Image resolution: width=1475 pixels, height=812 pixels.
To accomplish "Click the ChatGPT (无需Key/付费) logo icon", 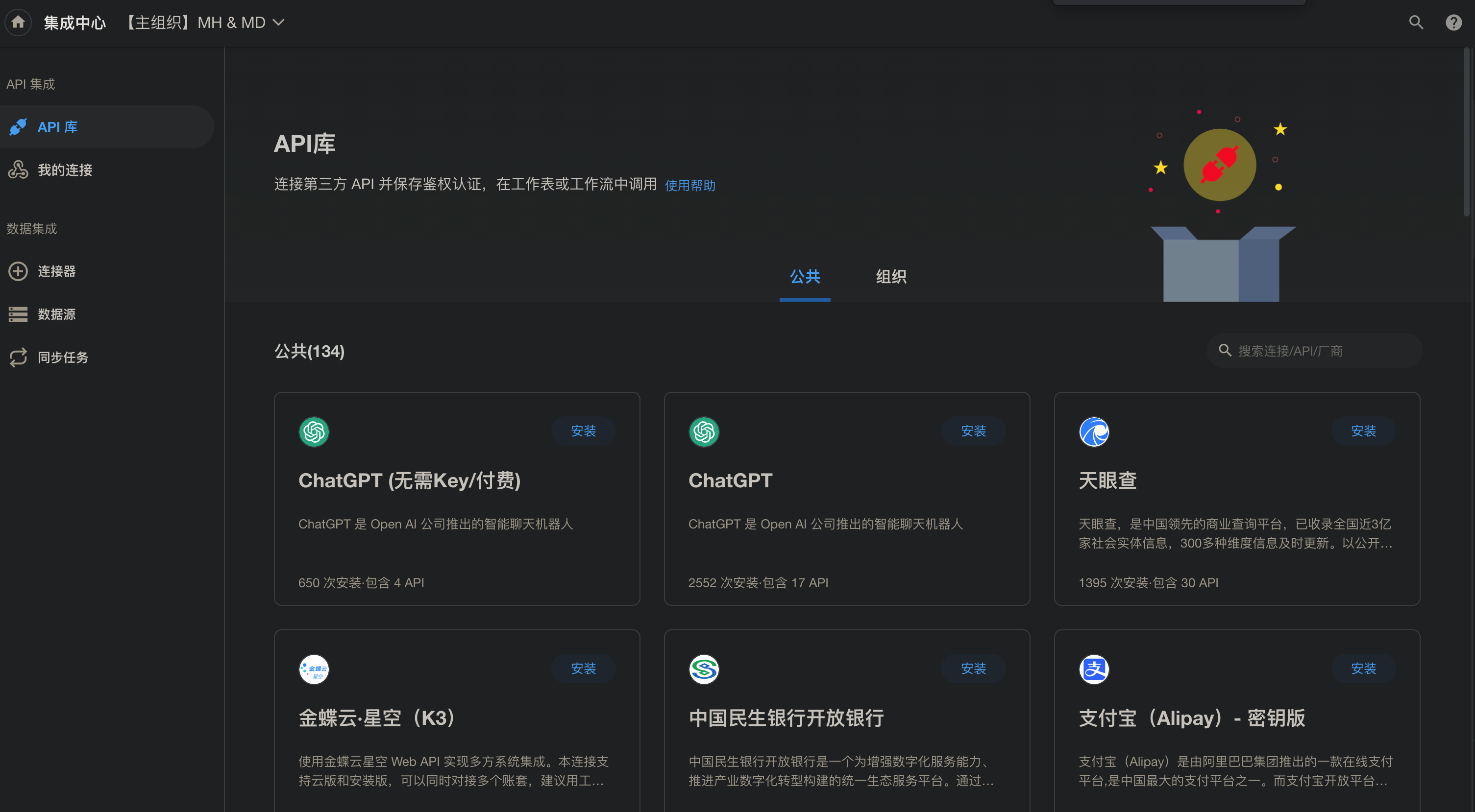I will (x=314, y=431).
